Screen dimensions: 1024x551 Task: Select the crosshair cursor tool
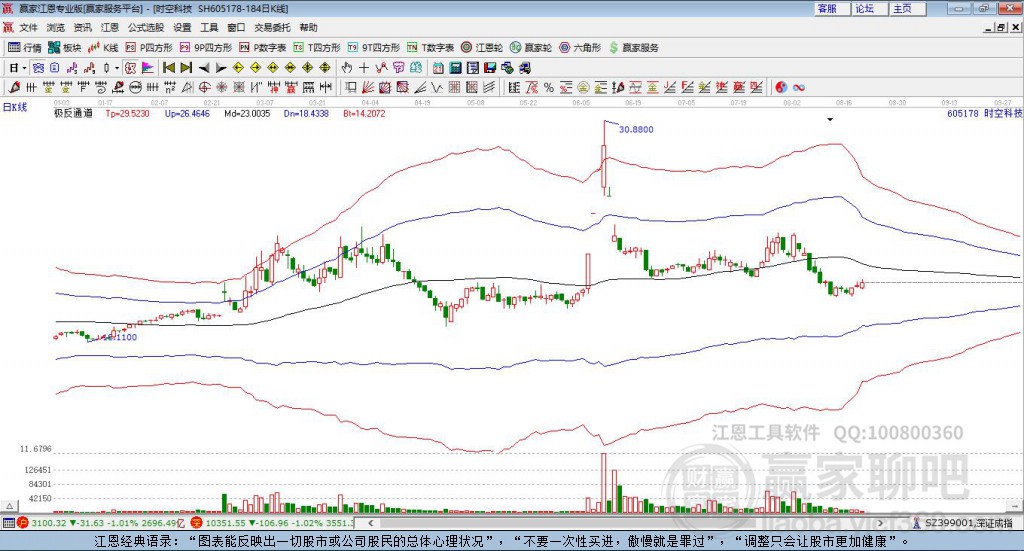[364, 68]
